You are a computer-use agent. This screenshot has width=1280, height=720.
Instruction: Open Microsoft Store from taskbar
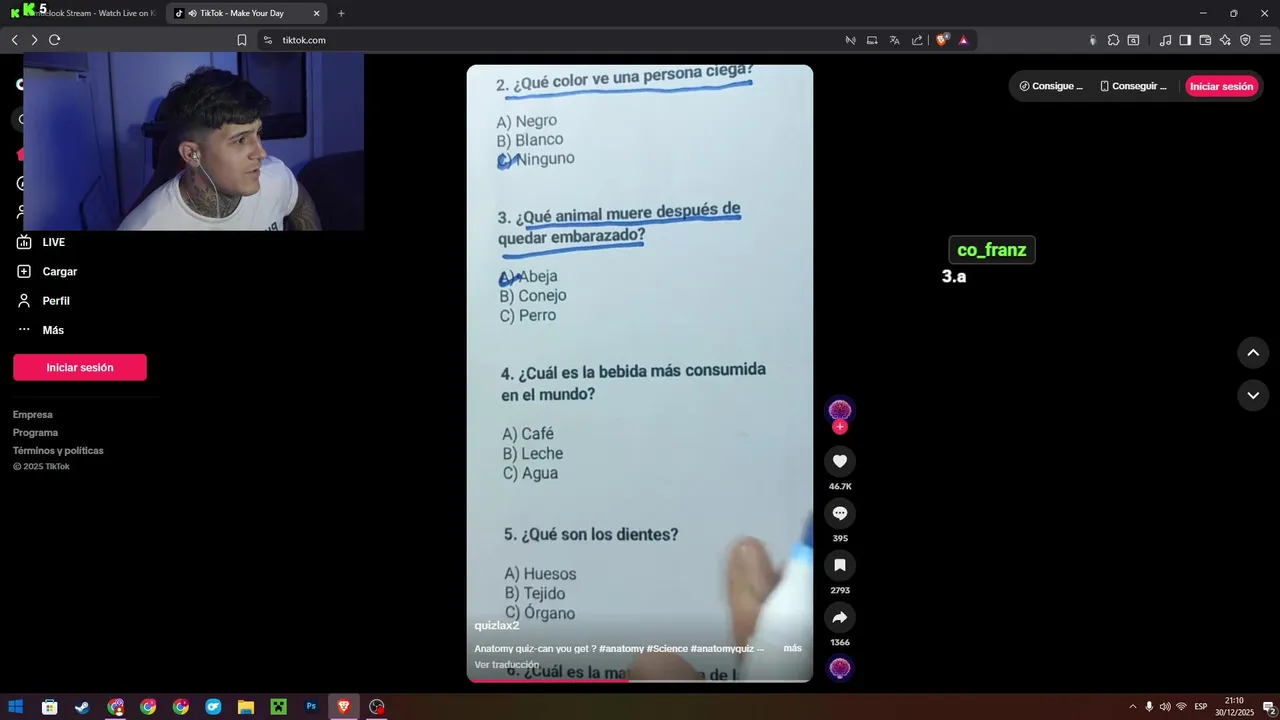(x=49, y=706)
